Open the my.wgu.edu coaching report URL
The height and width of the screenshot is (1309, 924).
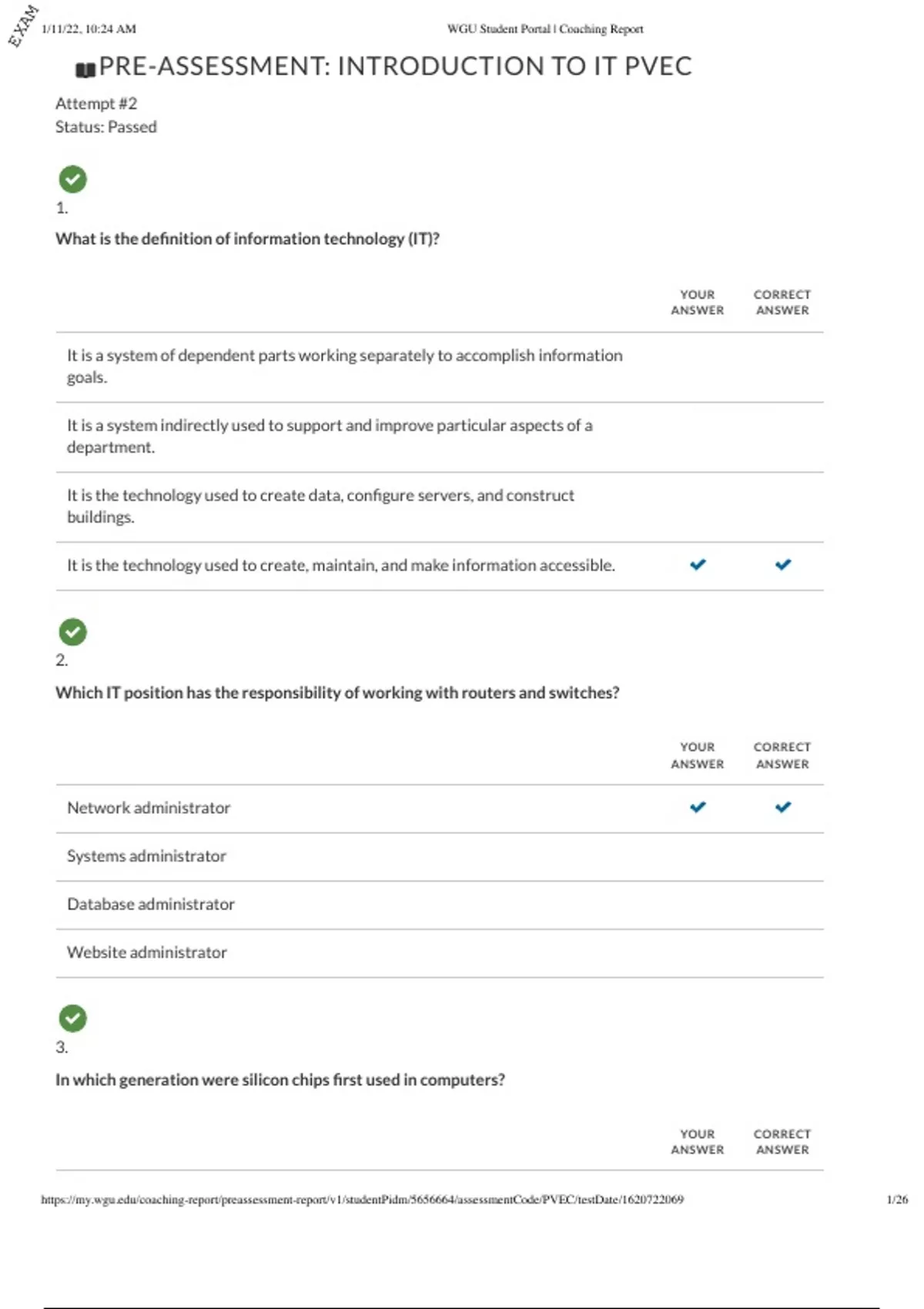tap(362, 1200)
